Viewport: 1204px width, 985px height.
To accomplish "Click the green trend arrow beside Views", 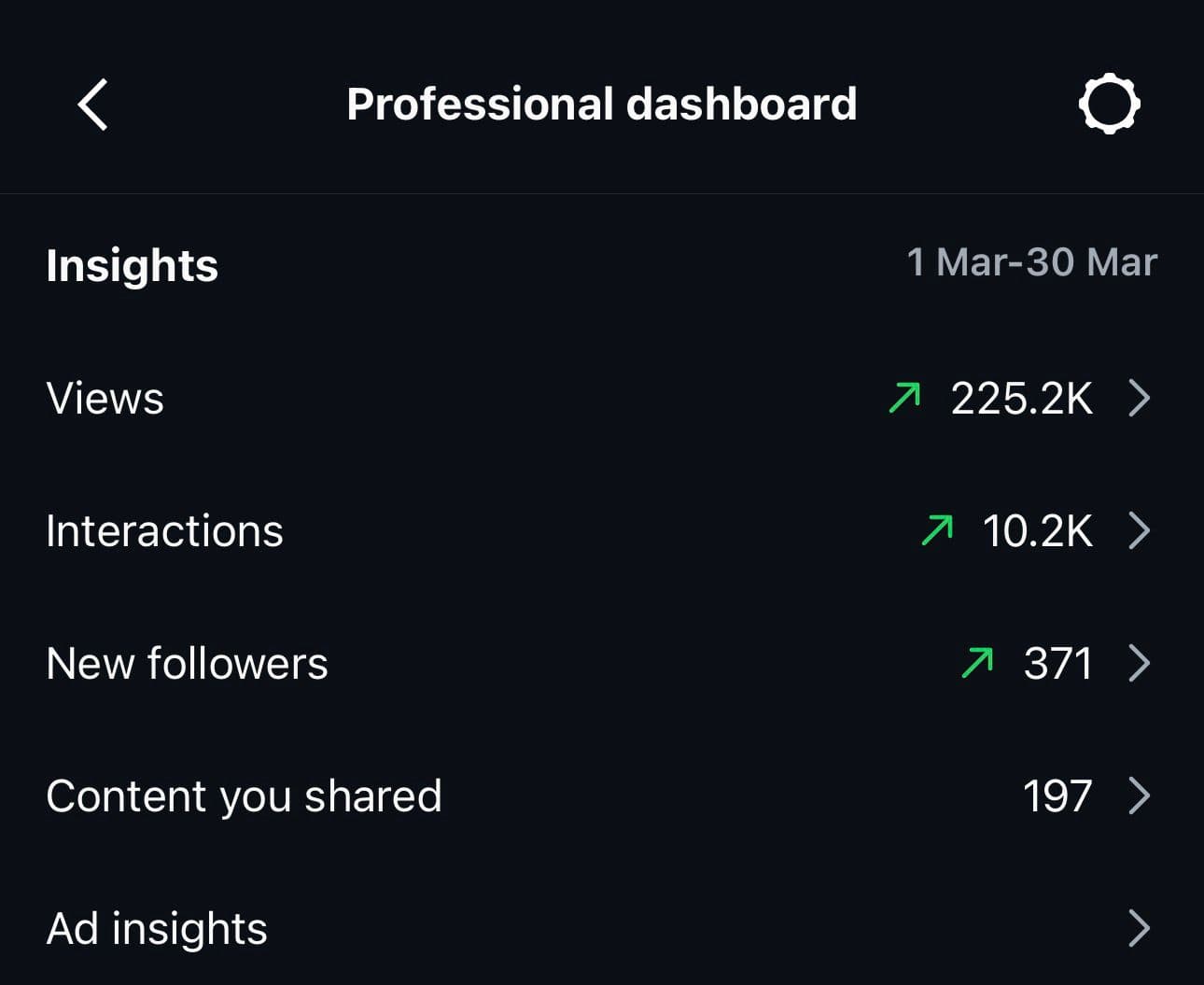I will tap(904, 398).
